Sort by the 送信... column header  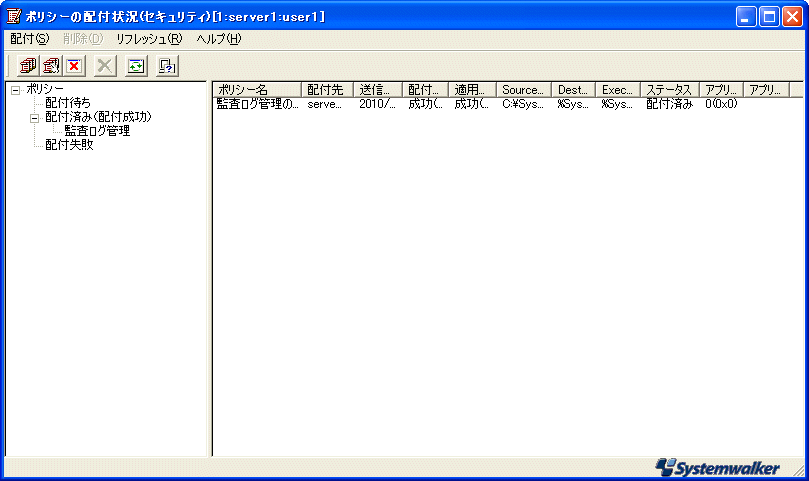click(378, 90)
